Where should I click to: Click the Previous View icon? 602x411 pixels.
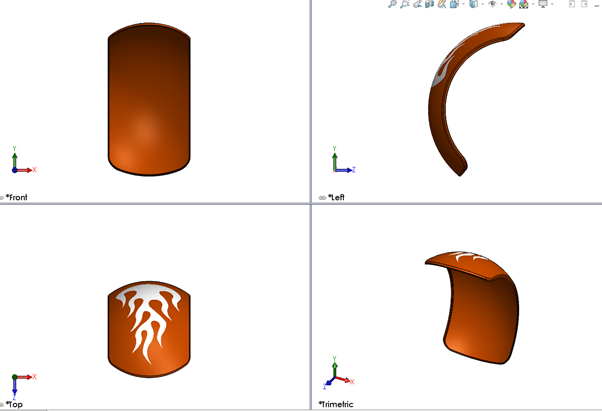[416, 4]
